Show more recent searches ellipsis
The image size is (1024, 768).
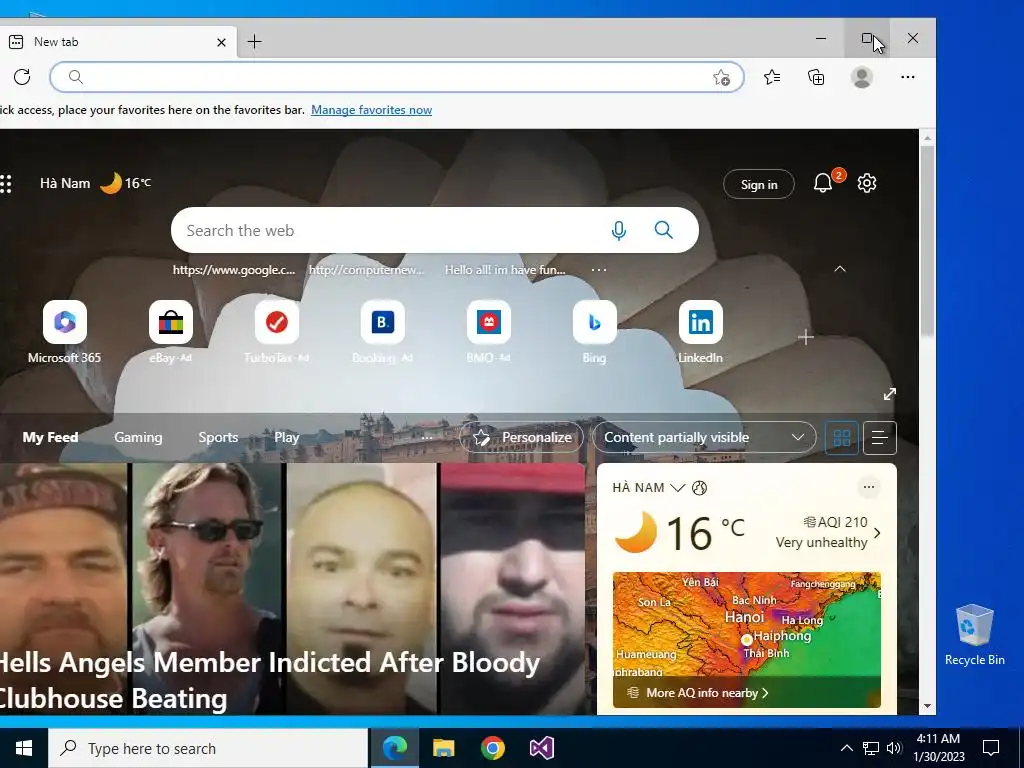click(x=599, y=270)
